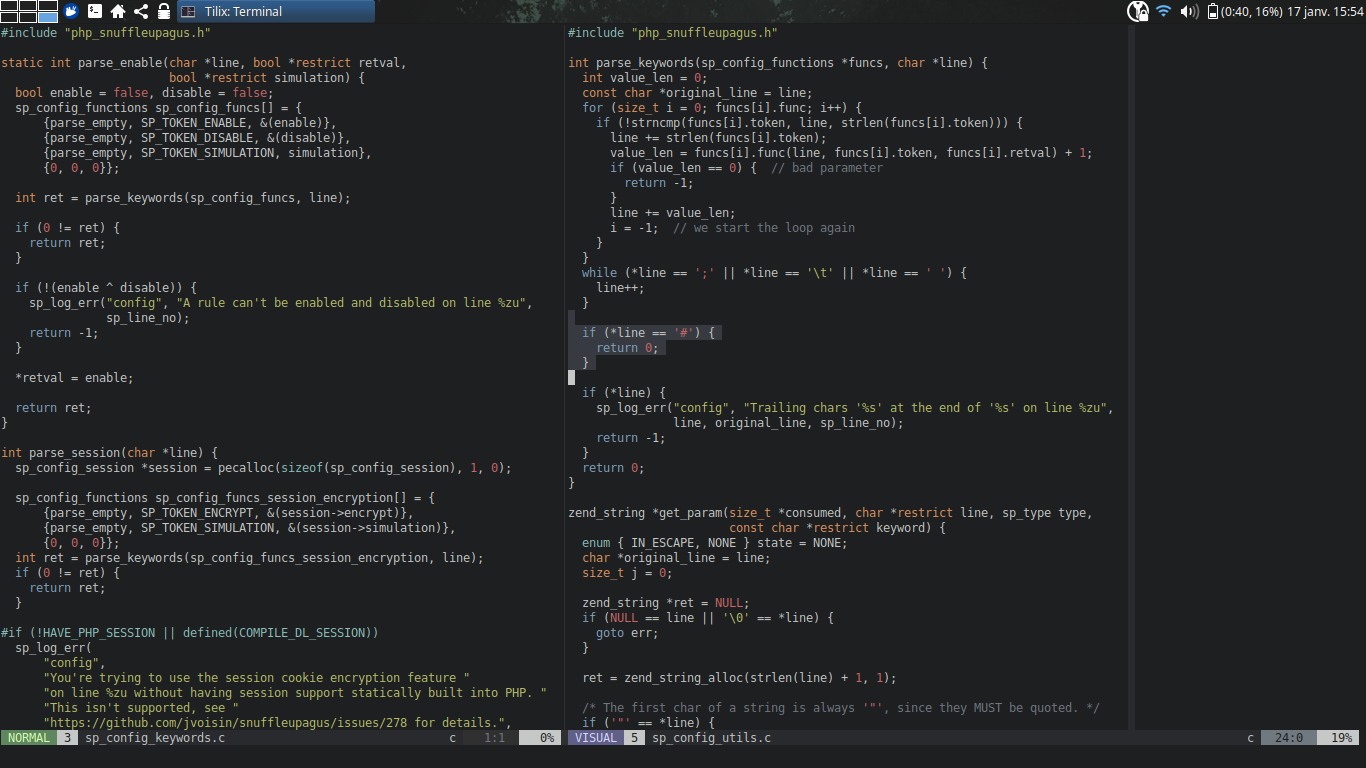Click the VISUAL mode indicator
The height and width of the screenshot is (768, 1366).
[595, 738]
